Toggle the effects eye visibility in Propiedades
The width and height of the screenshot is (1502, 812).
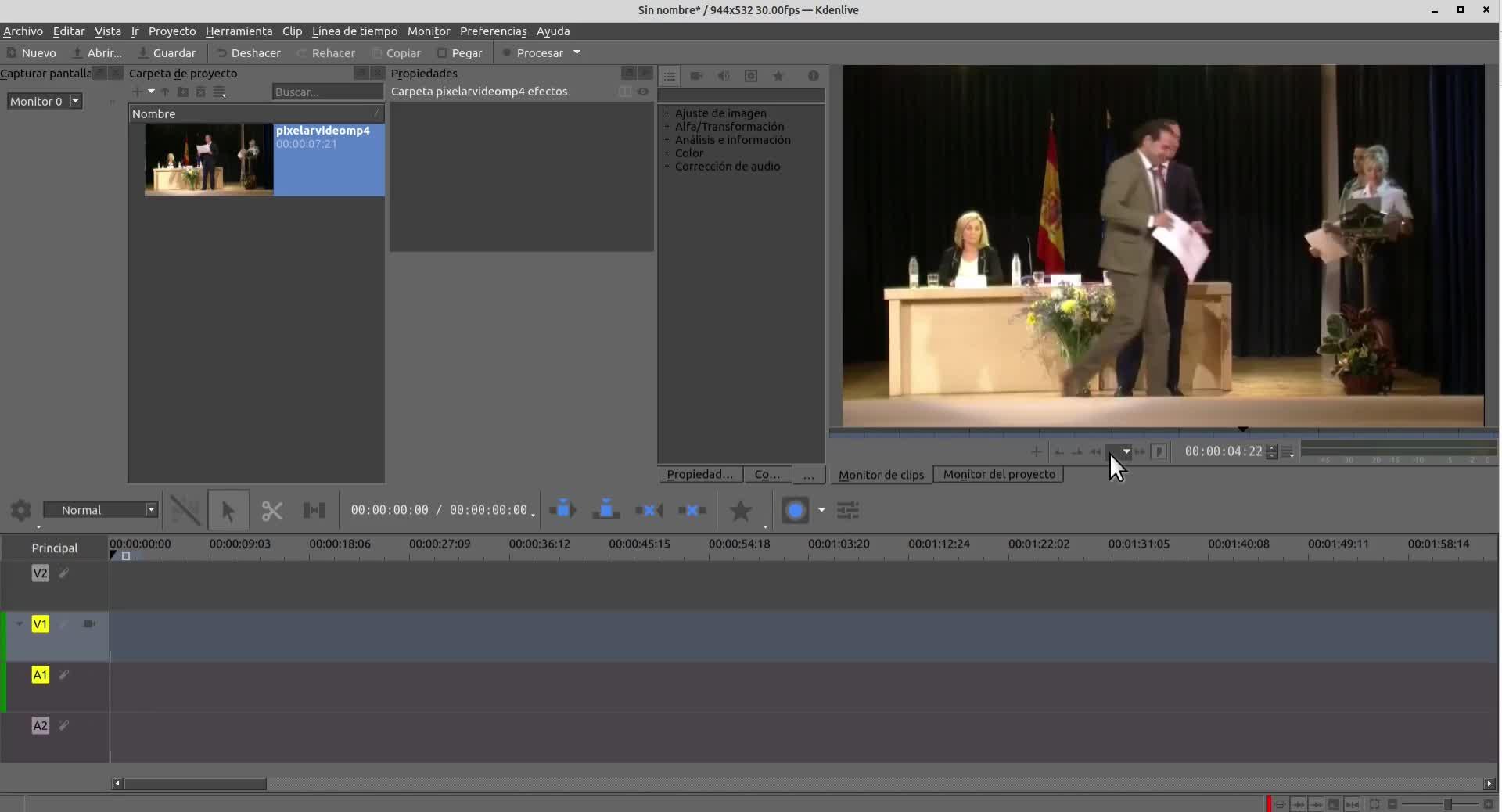[x=643, y=92]
